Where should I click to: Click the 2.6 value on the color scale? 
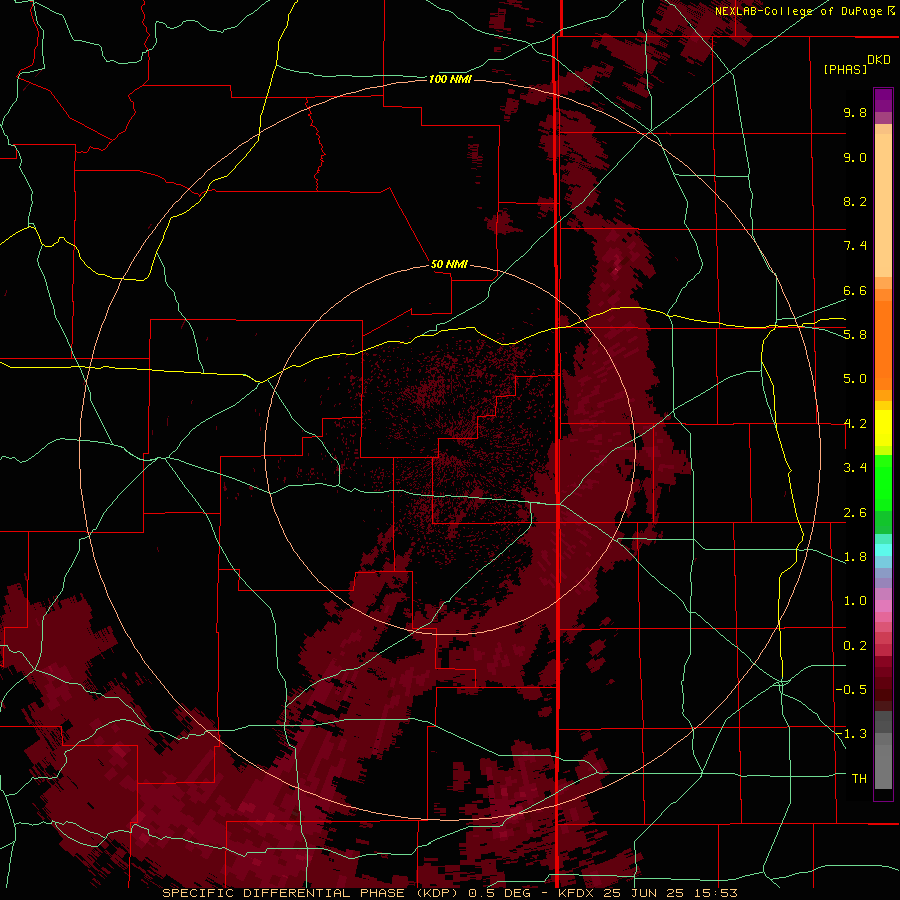855,513
